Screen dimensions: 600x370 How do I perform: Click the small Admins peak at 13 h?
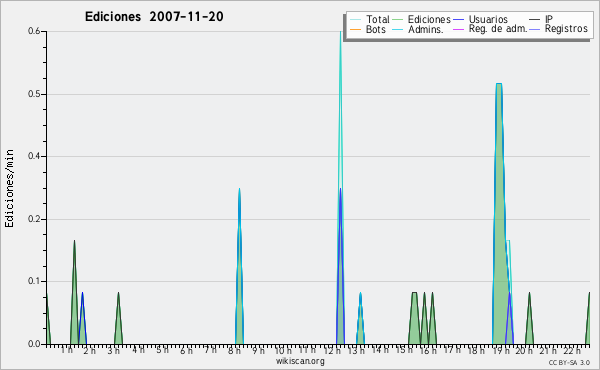360,319
